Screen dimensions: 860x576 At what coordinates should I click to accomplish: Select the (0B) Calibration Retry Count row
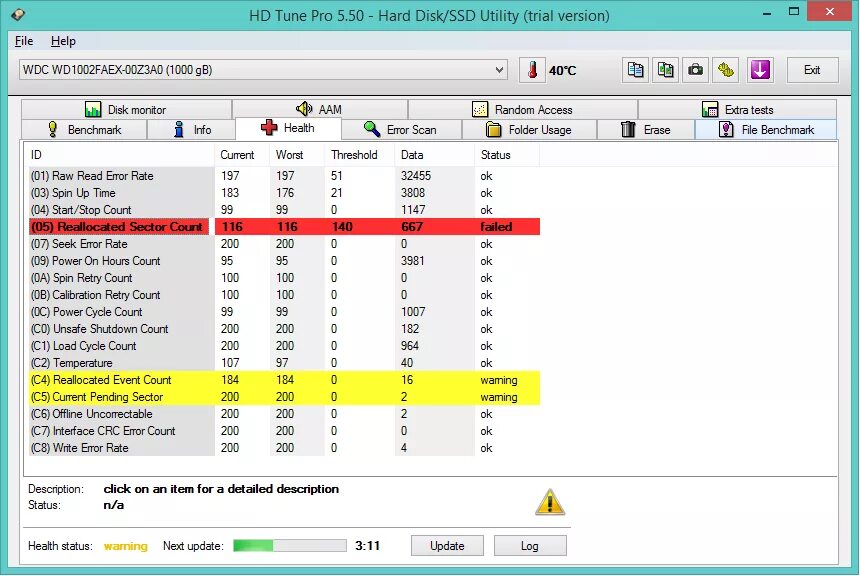coord(284,295)
